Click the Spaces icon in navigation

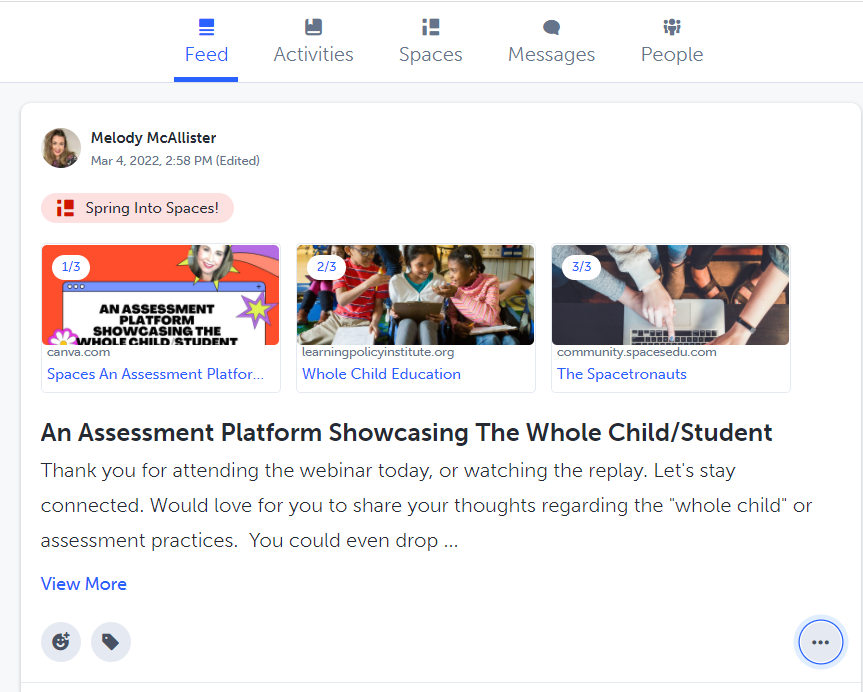point(430,27)
